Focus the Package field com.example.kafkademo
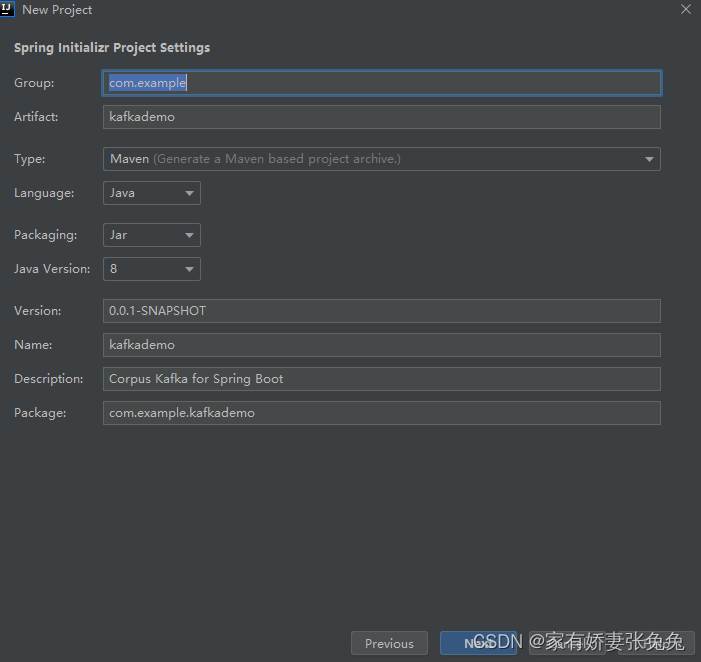Viewport: 701px width, 662px height. click(x=382, y=413)
